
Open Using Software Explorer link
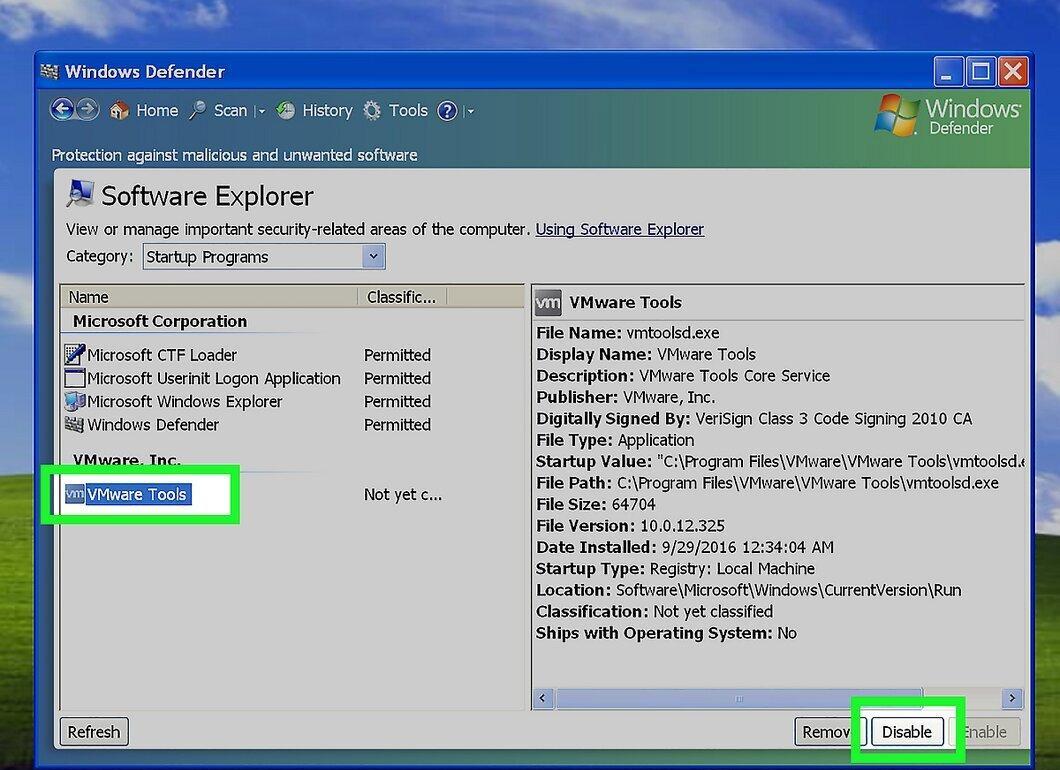point(619,229)
